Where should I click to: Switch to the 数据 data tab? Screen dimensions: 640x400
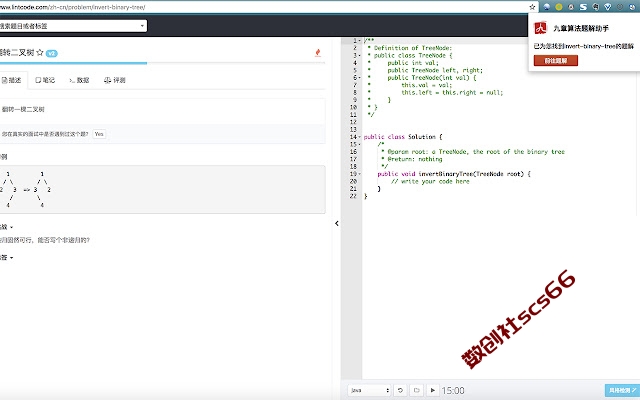[x=79, y=80]
